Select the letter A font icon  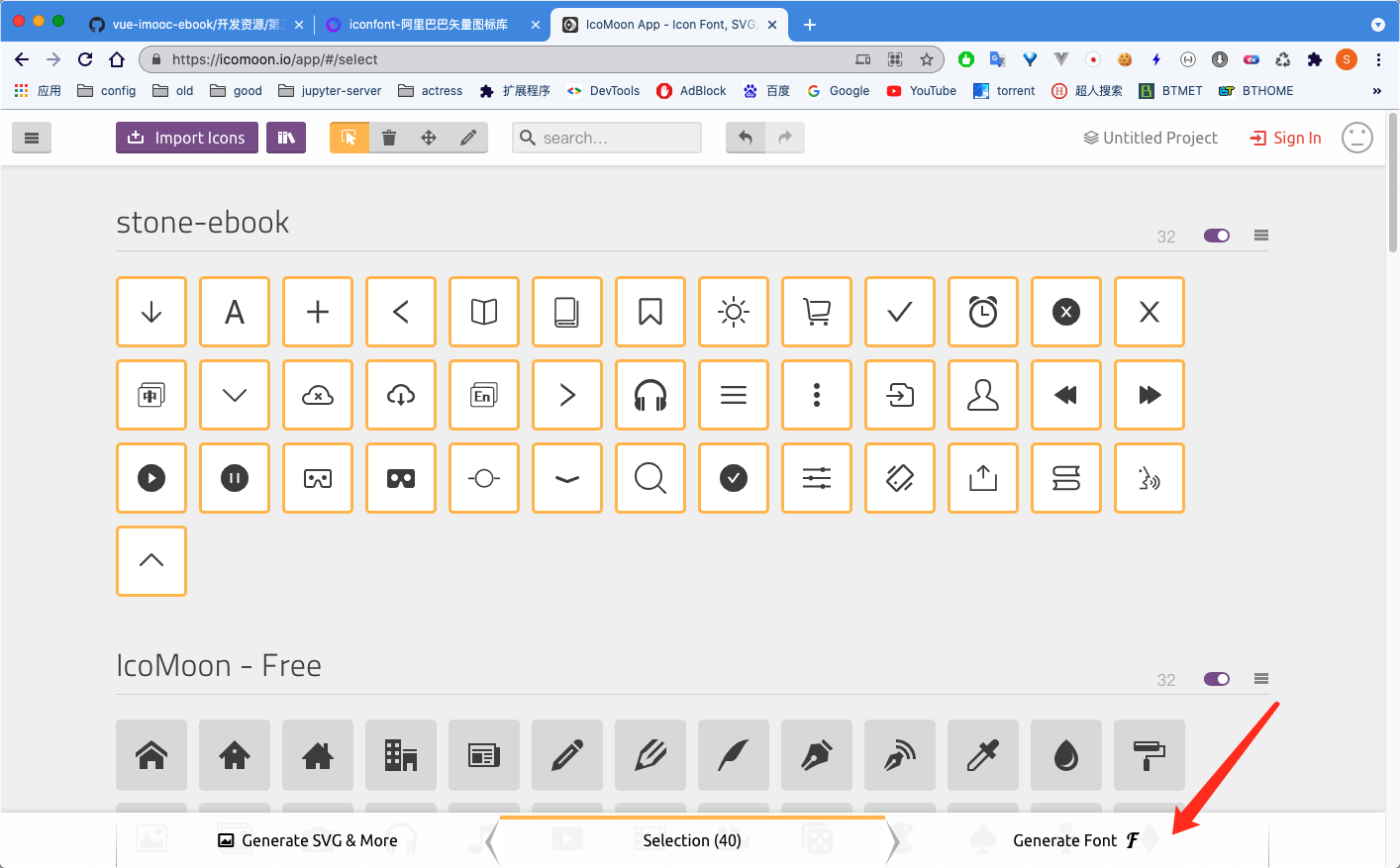tap(235, 312)
